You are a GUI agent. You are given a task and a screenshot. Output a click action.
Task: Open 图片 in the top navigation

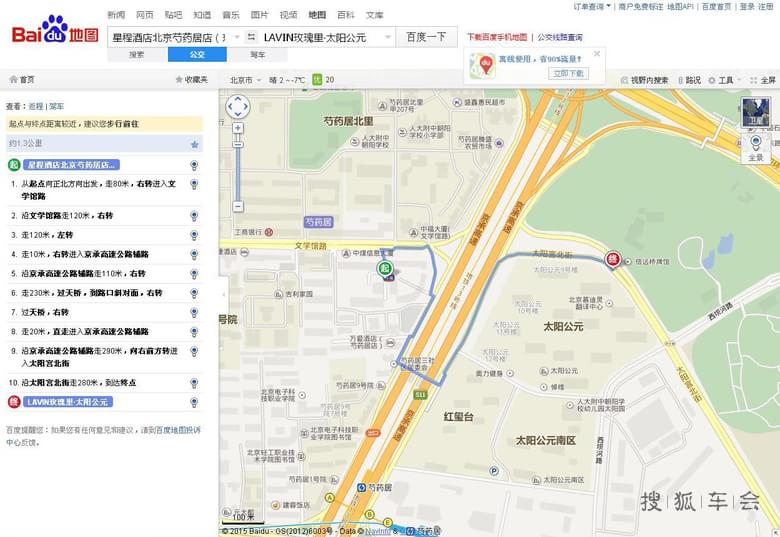click(259, 15)
